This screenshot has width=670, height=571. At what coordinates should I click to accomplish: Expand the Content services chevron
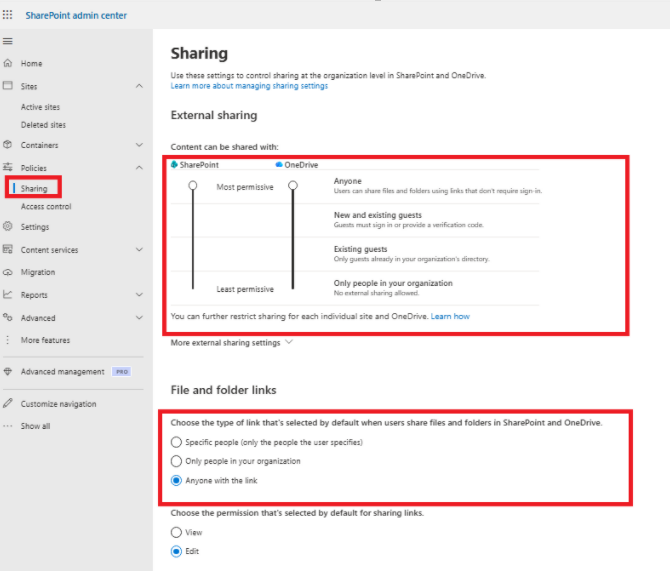click(x=139, y=250)
